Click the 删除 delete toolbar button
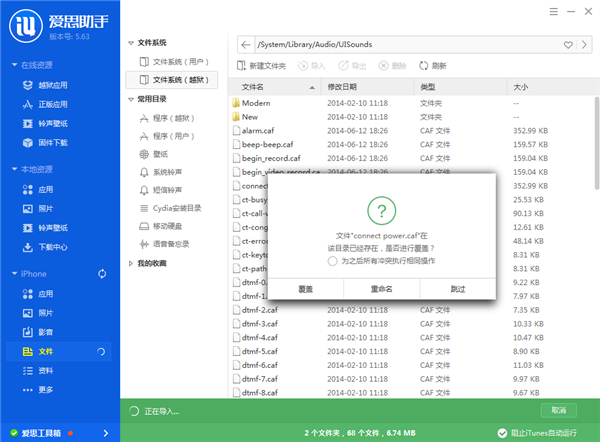Viewport: 600px width, 442px height. (x=392, y=66)
